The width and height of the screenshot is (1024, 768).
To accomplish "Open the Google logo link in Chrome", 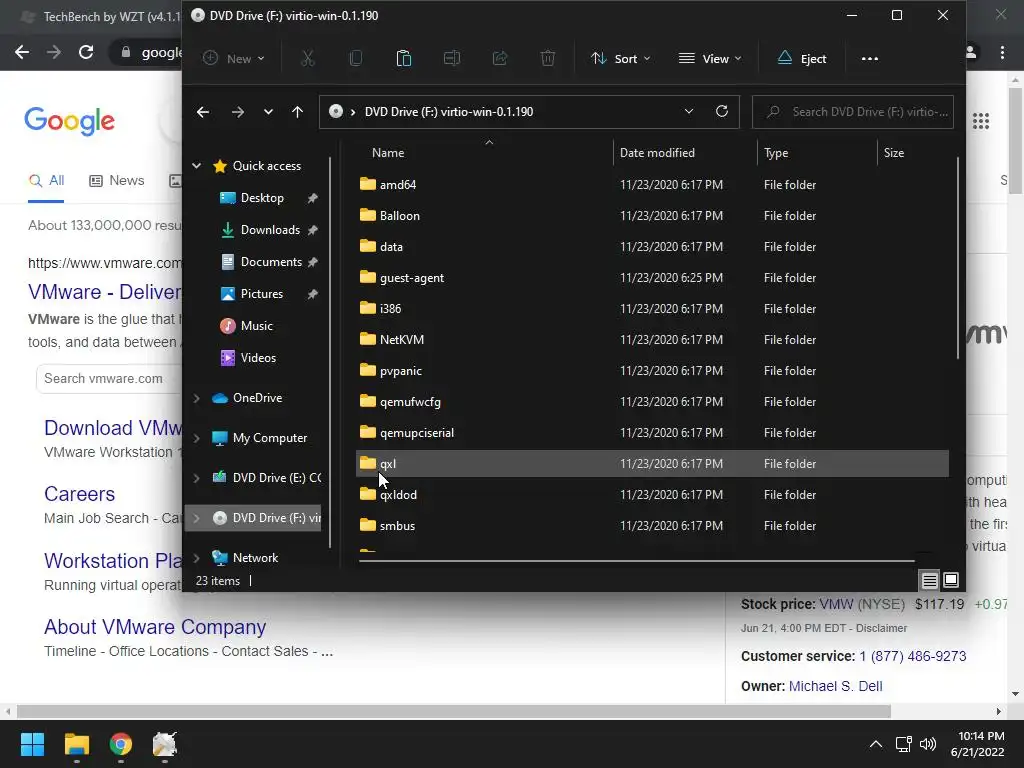I will (x=69, y=121).
